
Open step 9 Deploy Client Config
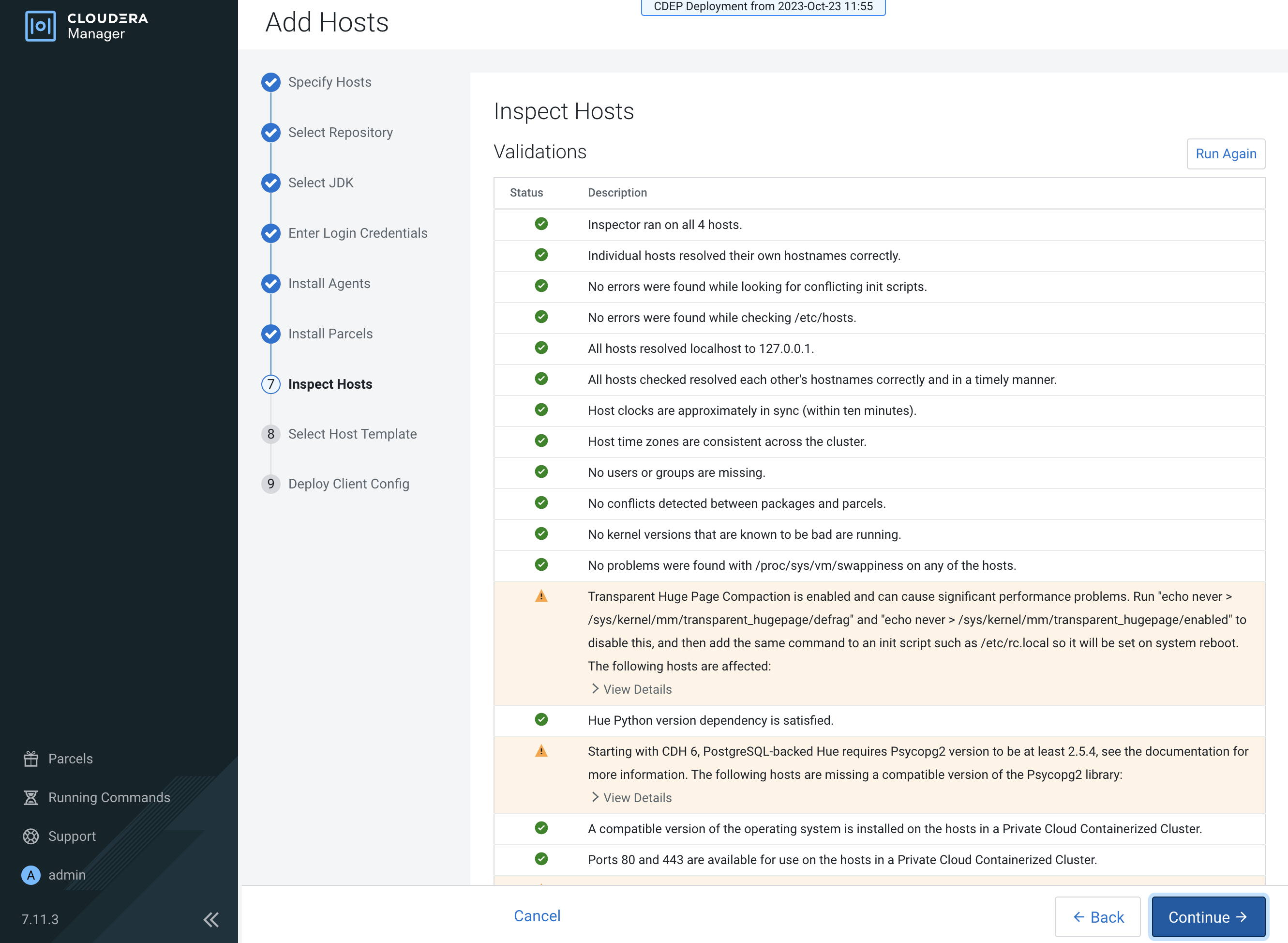pos(348,484)
